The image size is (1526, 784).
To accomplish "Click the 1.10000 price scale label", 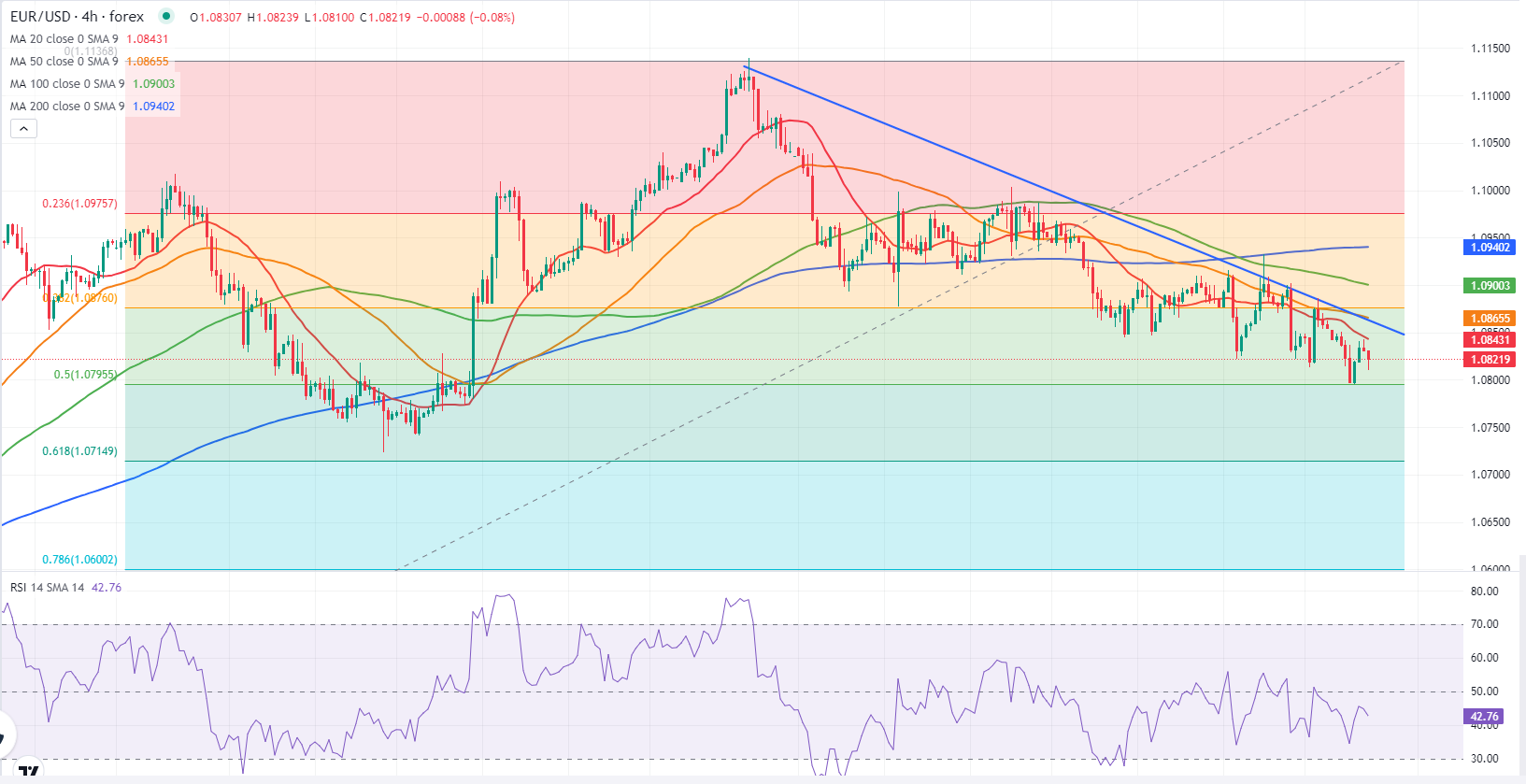I will pos(1490,191).
